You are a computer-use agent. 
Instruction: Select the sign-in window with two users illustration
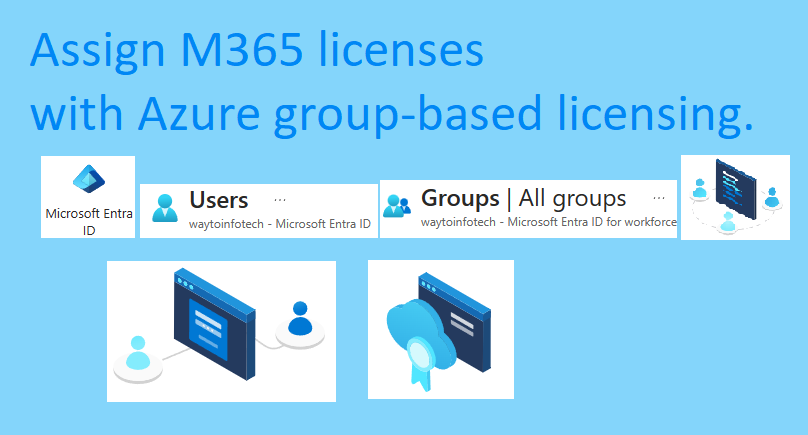point(222,331)
